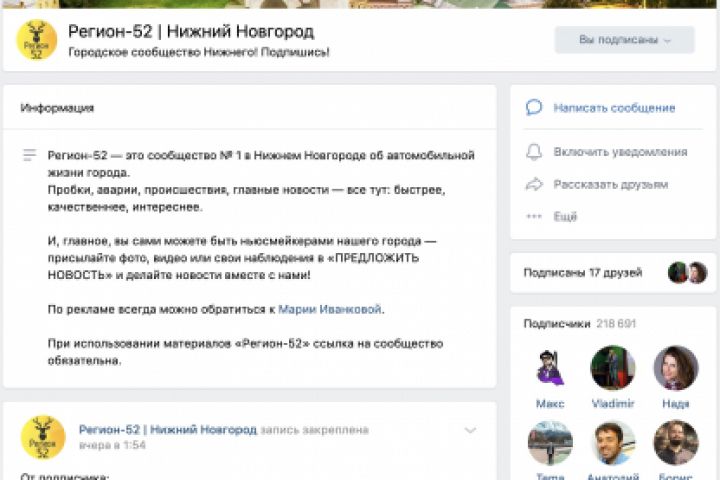Open subscriber Надя profile thumbnail
Screen dimensions: 720x480
[675, 368]
